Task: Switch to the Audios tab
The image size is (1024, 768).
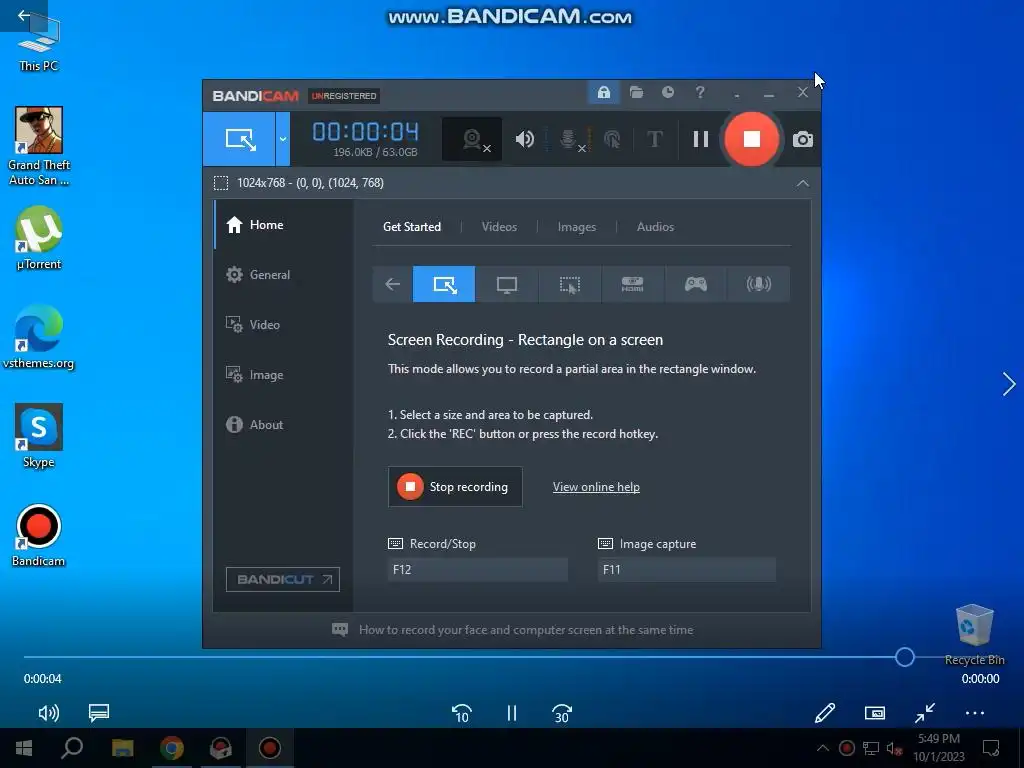Action: tap(655, 227)
